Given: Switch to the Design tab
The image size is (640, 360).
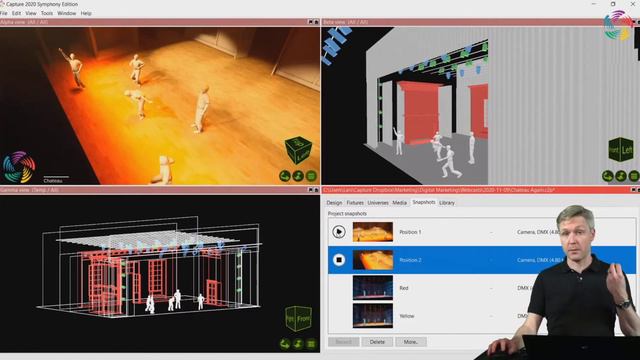Looking at the screenshot, I should pyautogui.click(x=334, y=202).
